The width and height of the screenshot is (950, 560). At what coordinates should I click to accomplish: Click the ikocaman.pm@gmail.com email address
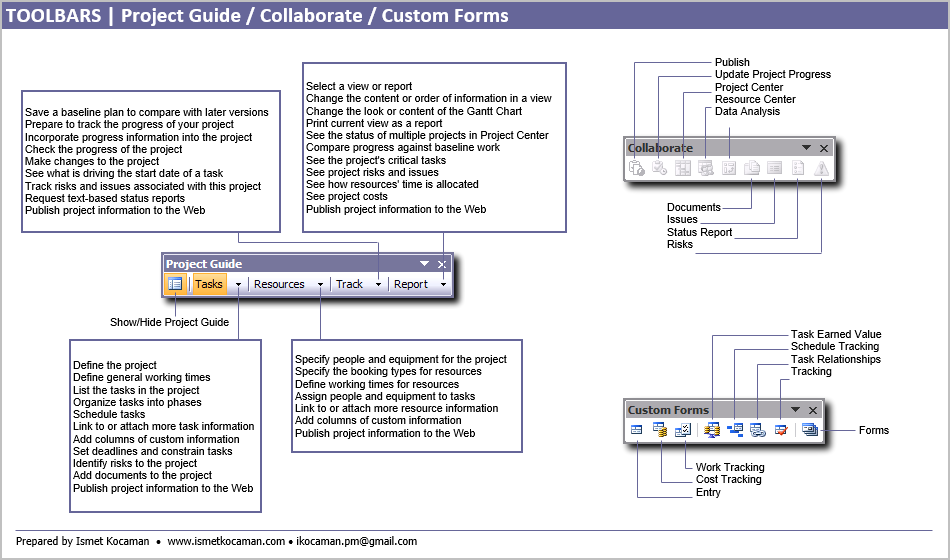pos(356,542)
